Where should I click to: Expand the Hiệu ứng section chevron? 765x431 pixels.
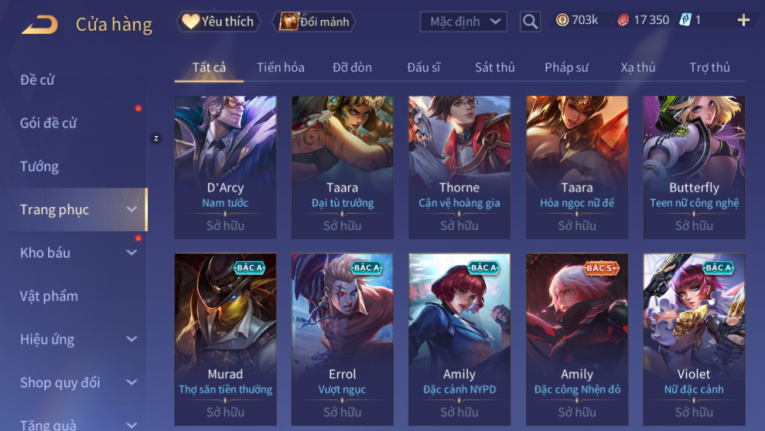coord(132,339)
